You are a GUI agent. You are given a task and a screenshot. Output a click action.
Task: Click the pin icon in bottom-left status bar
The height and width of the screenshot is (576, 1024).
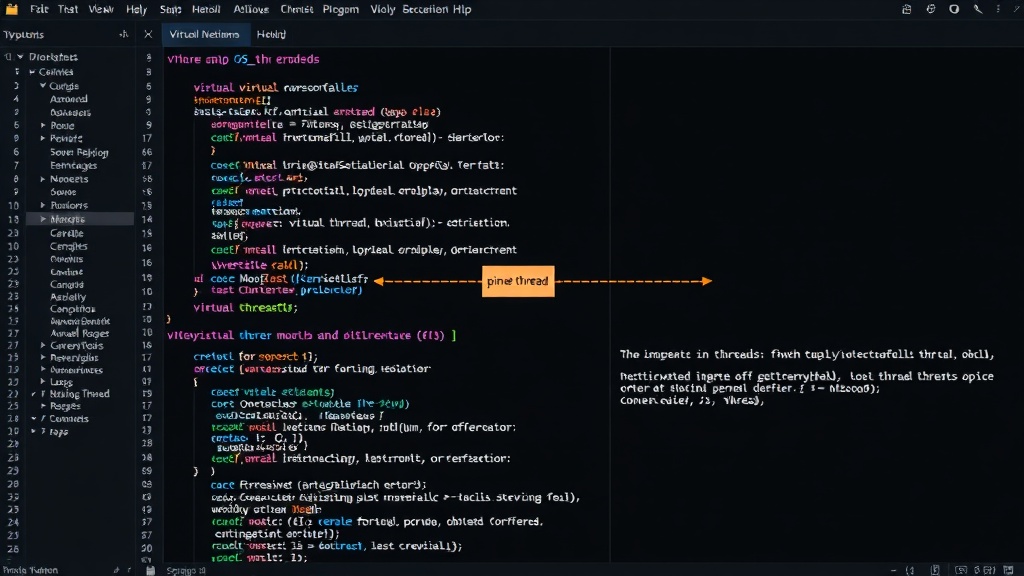click(116, 570)
